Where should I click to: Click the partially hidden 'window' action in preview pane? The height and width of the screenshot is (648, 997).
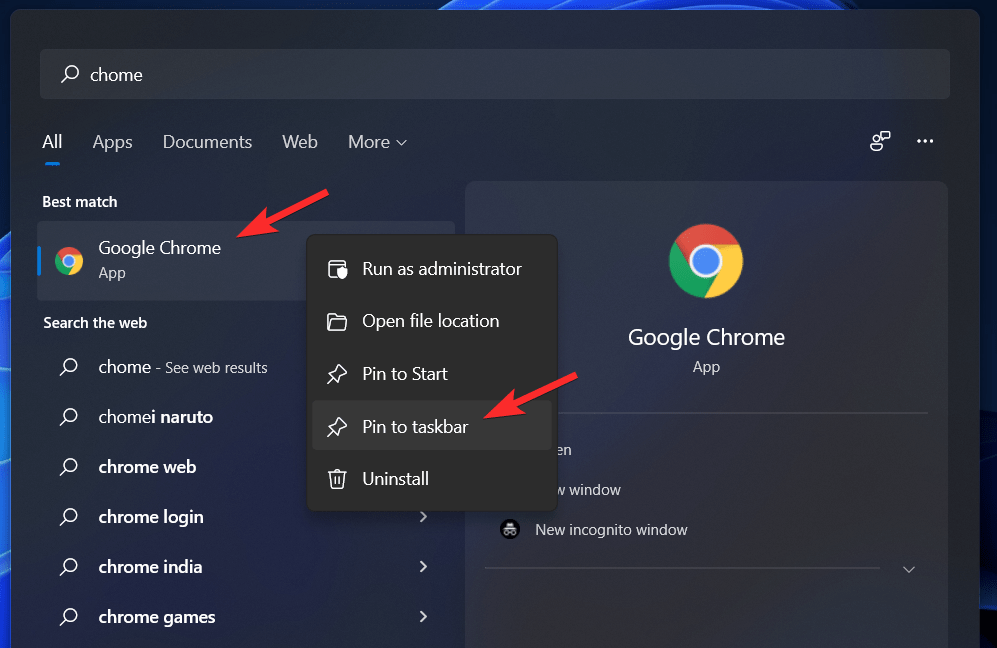589,490
